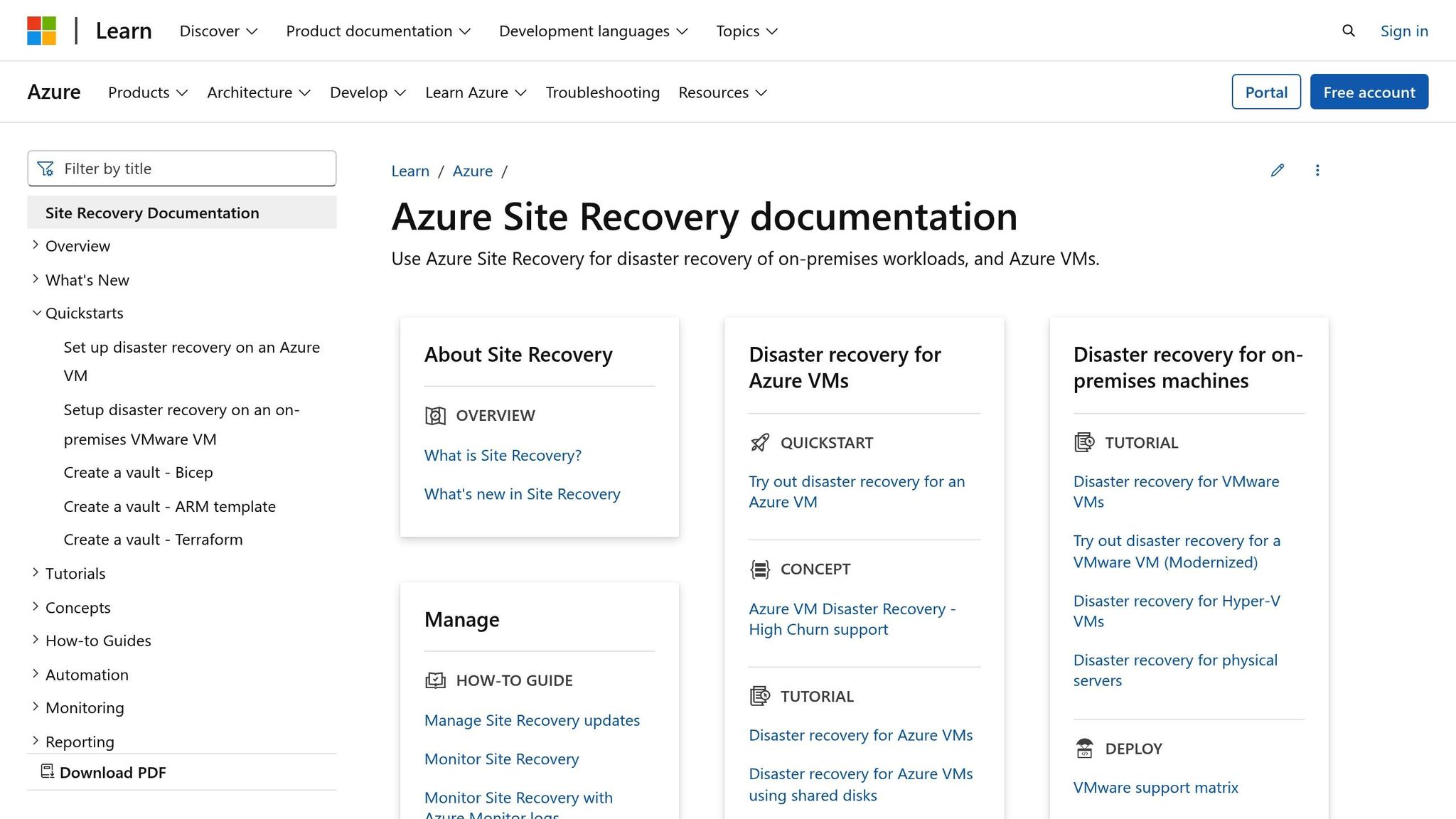Click the Portal button
This screenshot has width=1456, height=819.
1266,92
